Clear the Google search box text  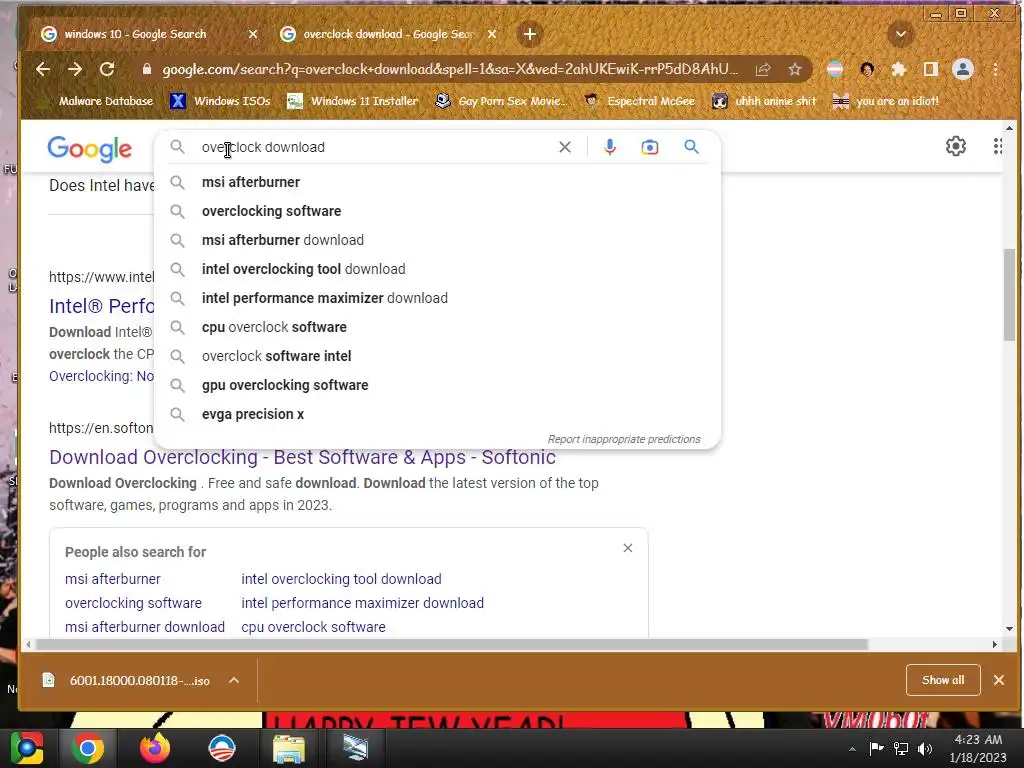coord(565,147)
